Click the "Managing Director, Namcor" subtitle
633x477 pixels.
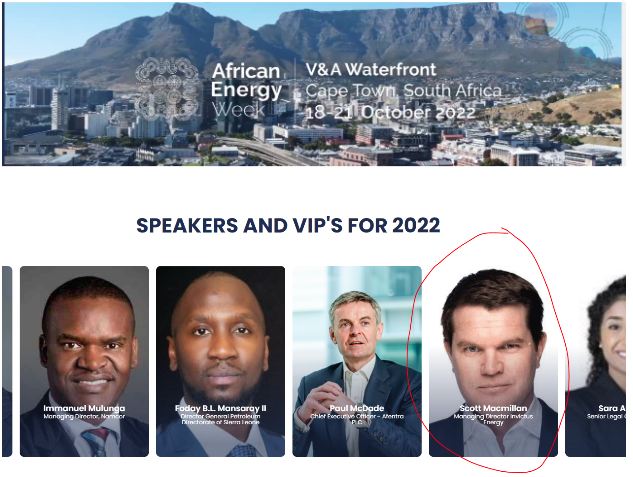[84, 416]
